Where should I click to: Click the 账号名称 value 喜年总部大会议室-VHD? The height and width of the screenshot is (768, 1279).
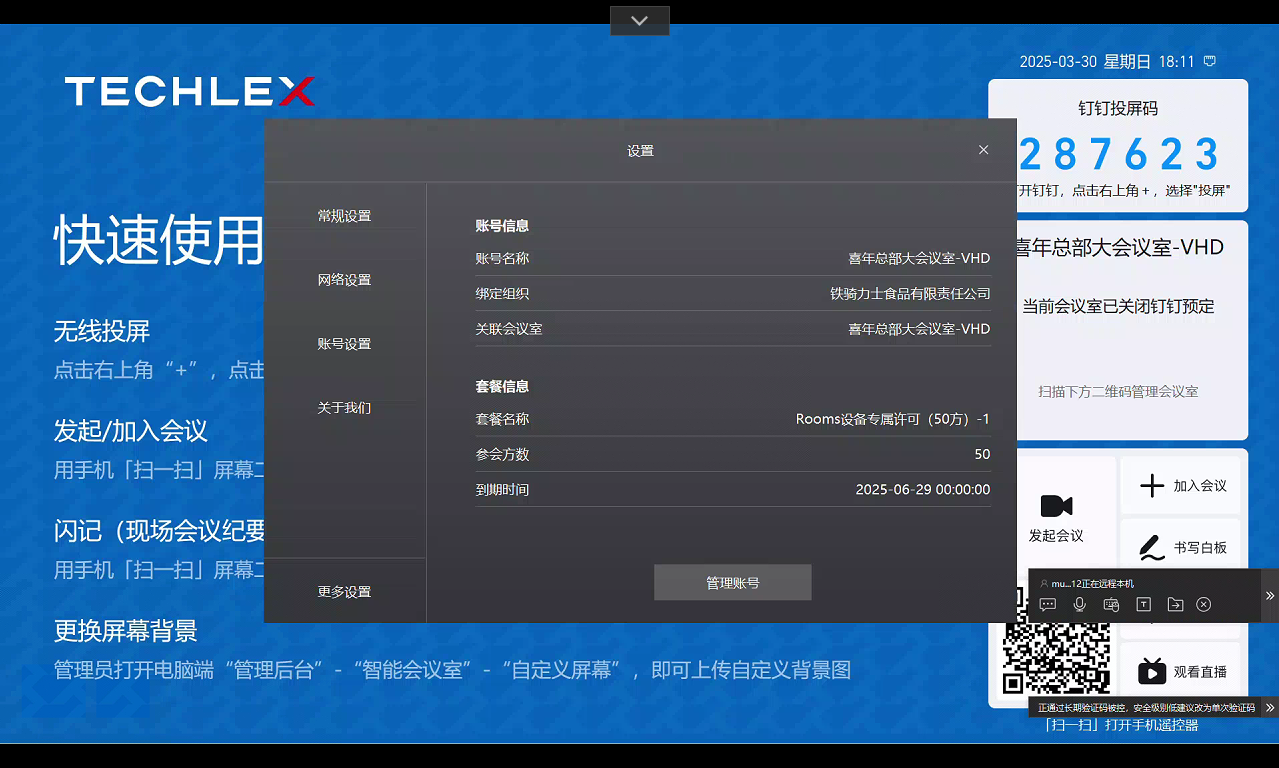pos(919,258)
